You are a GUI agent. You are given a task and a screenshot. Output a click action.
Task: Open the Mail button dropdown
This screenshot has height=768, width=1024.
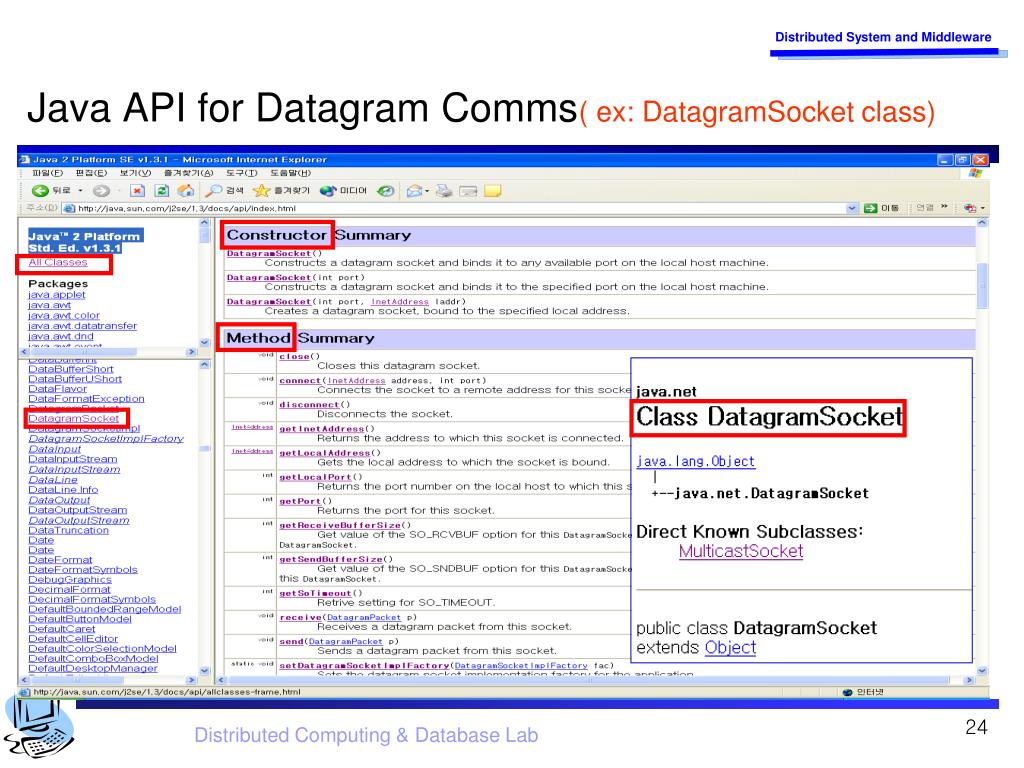point(427,190)
